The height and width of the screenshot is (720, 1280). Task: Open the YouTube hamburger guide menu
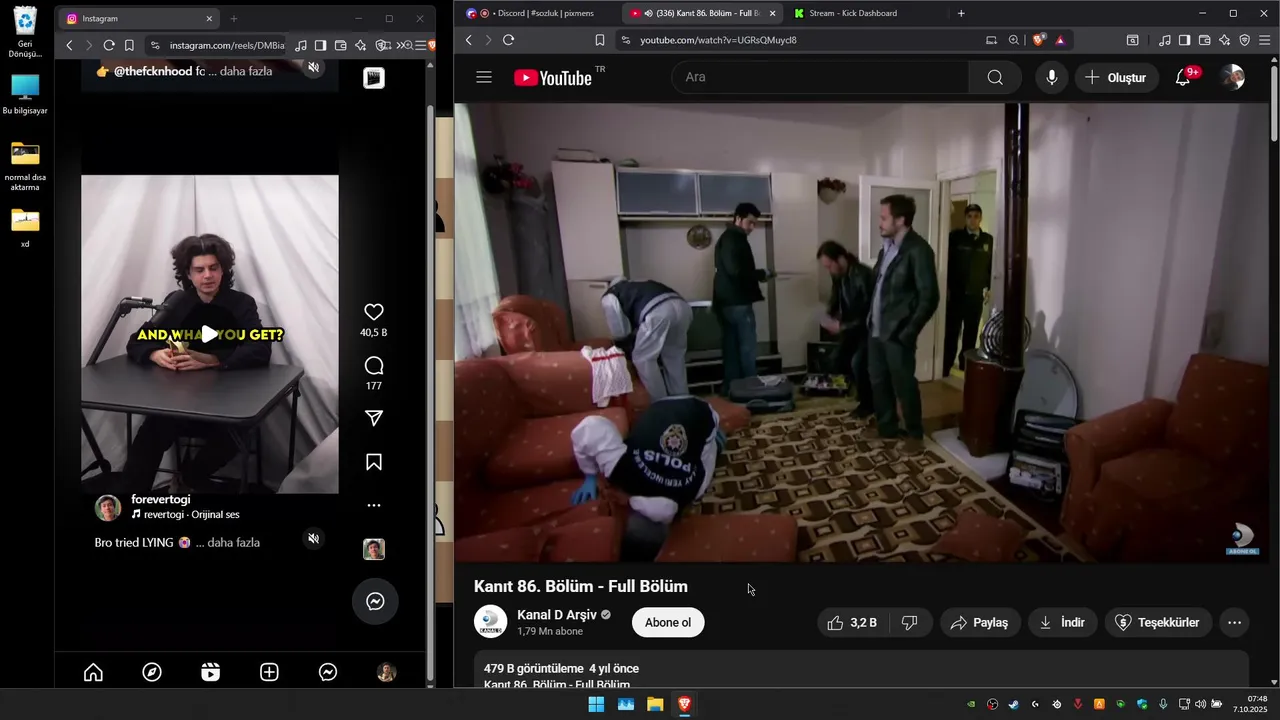point(484,77)
